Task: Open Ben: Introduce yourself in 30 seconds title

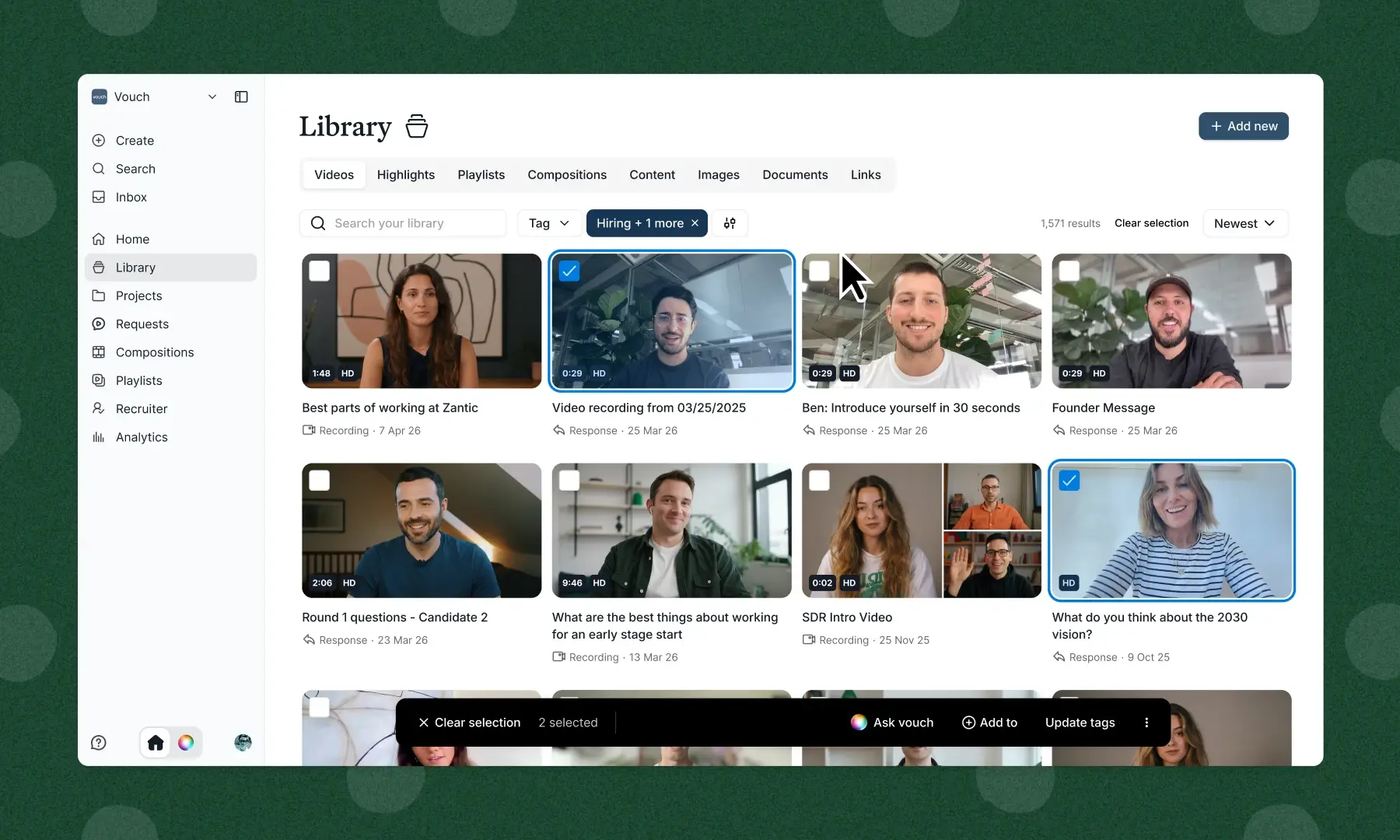Action: point(911,408)
